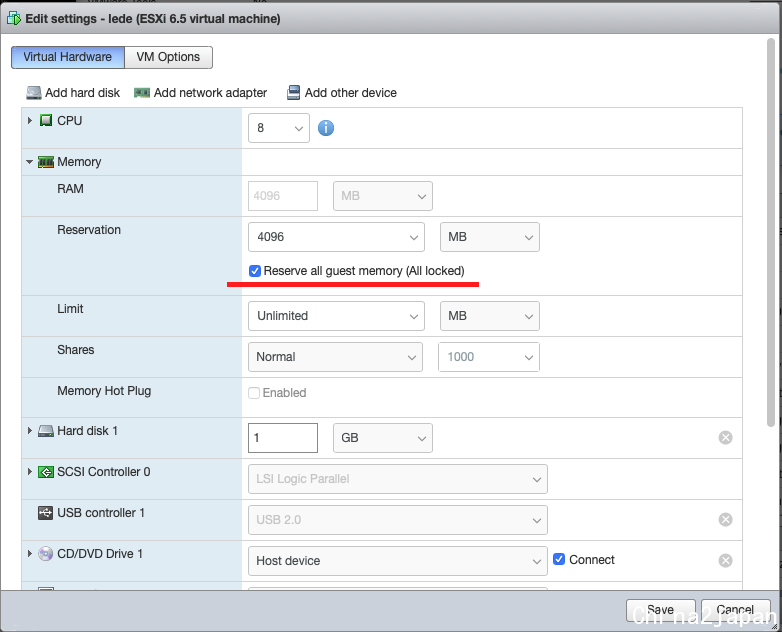
Task: Click the Hard disk size input field
Action: click(x=283, y=438)
